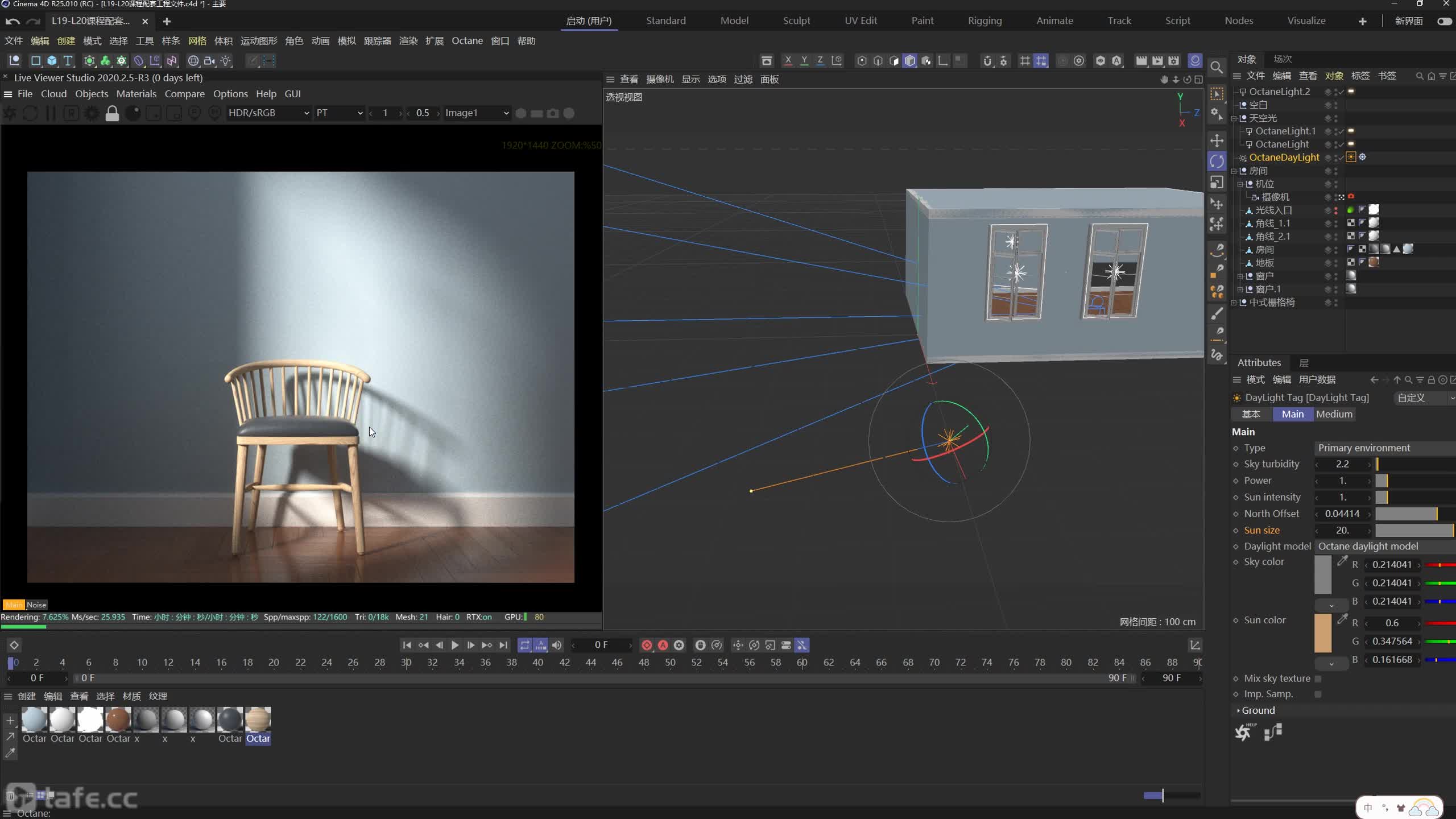1456x819 pixels.
Task: Select the Rotate tool in the side toolbar
Action: point(1217,162)
